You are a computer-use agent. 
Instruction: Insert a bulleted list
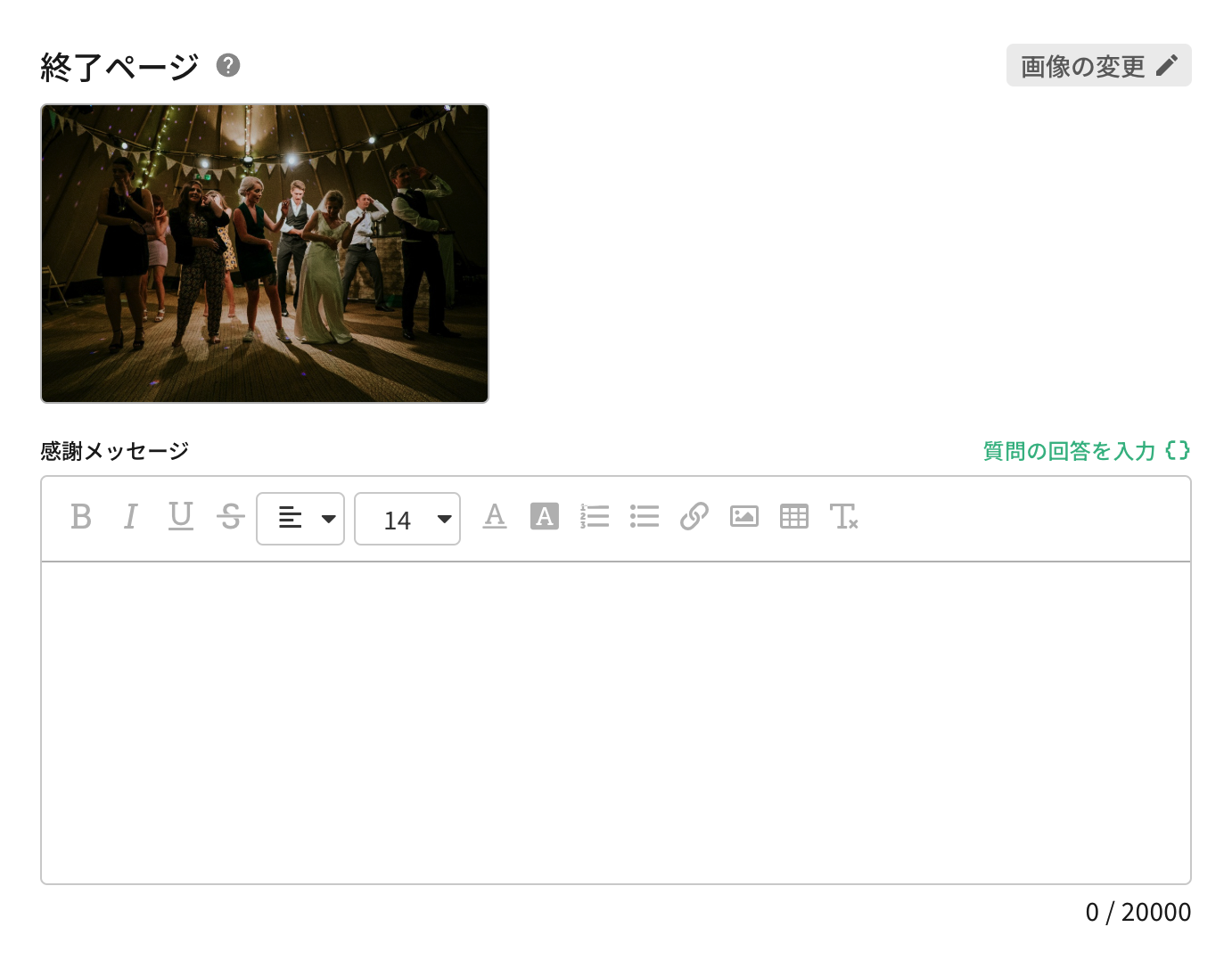645,517
